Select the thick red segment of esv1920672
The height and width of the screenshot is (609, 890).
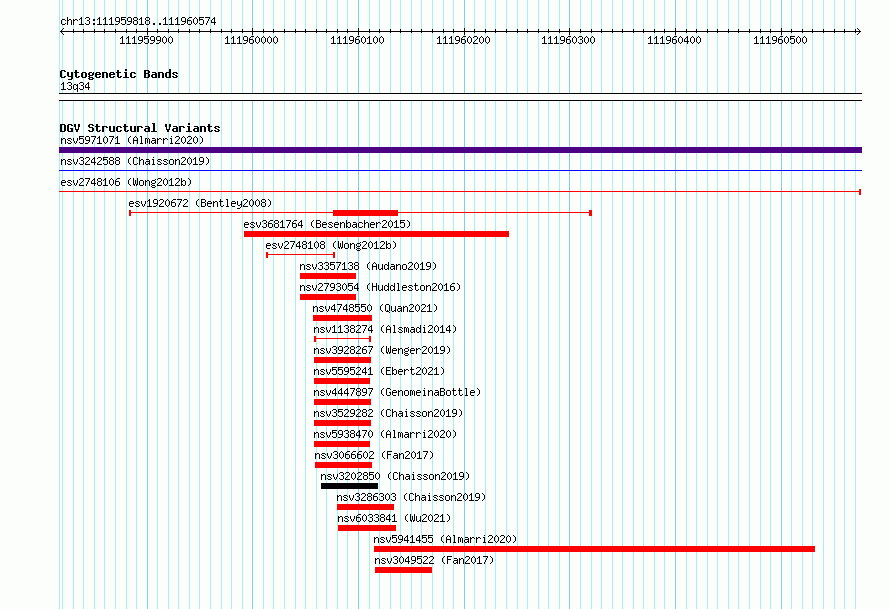point(366,213)
